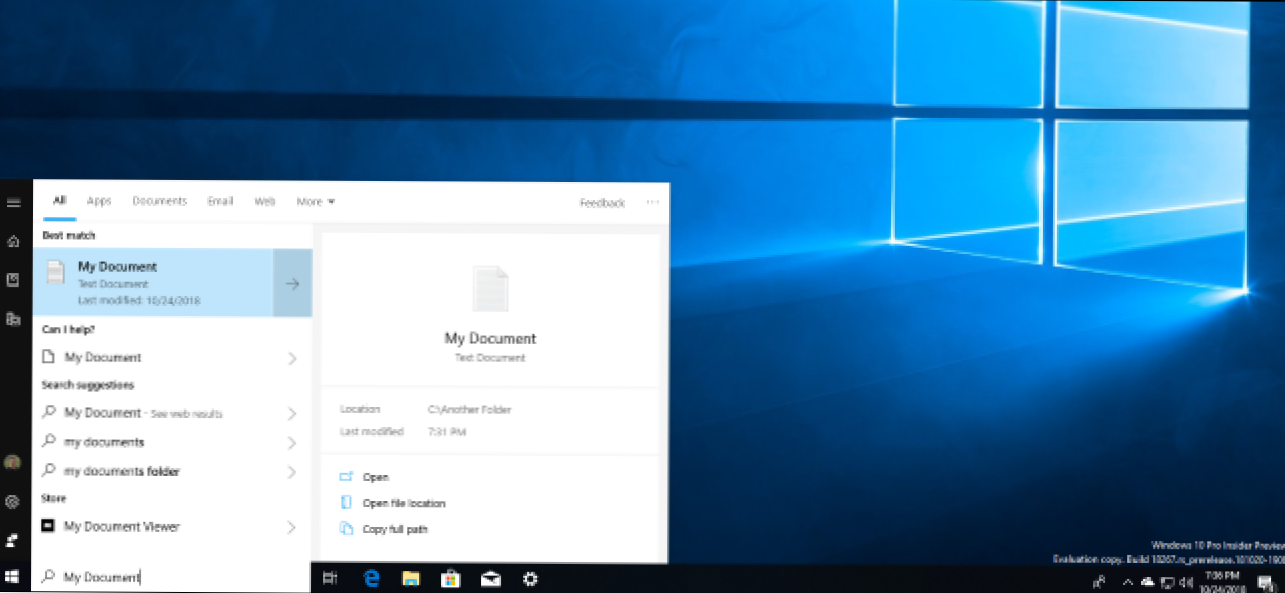Click the Windows Start button
Screen dimensions: 1285x593
[14, 577]
